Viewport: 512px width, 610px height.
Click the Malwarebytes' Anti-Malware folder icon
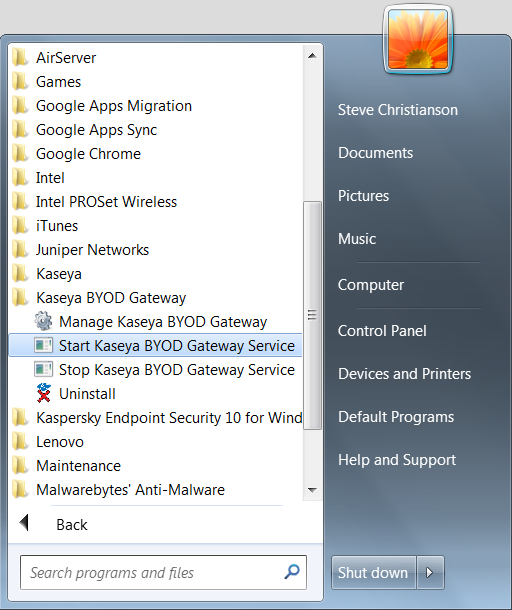(x=19, y=490)
